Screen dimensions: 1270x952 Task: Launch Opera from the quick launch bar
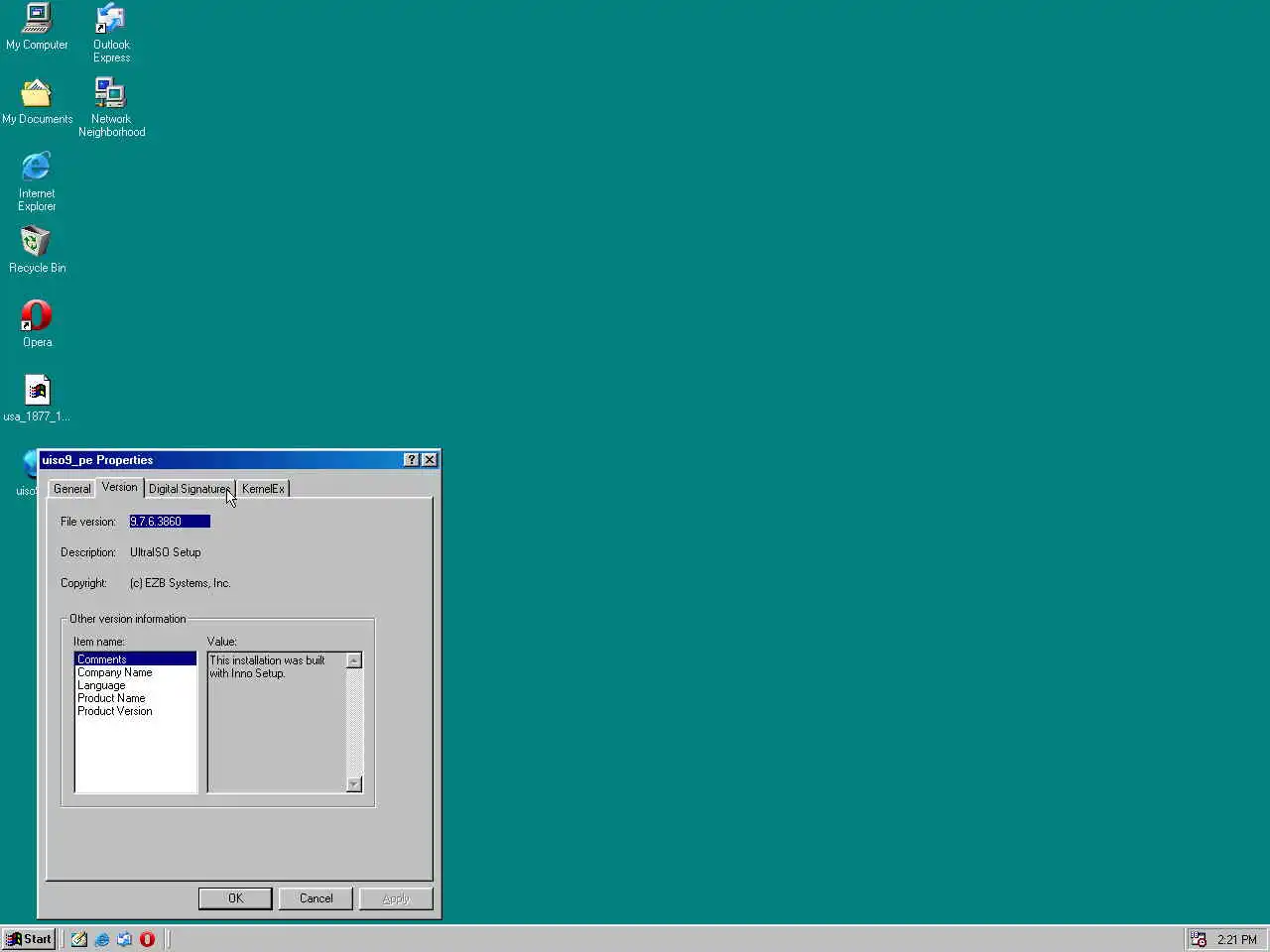(148, 939)
